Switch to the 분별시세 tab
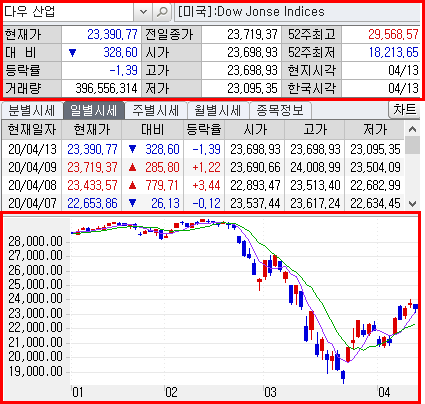The image size is (425, 404). pyautogui.click(x=32, y=110)
